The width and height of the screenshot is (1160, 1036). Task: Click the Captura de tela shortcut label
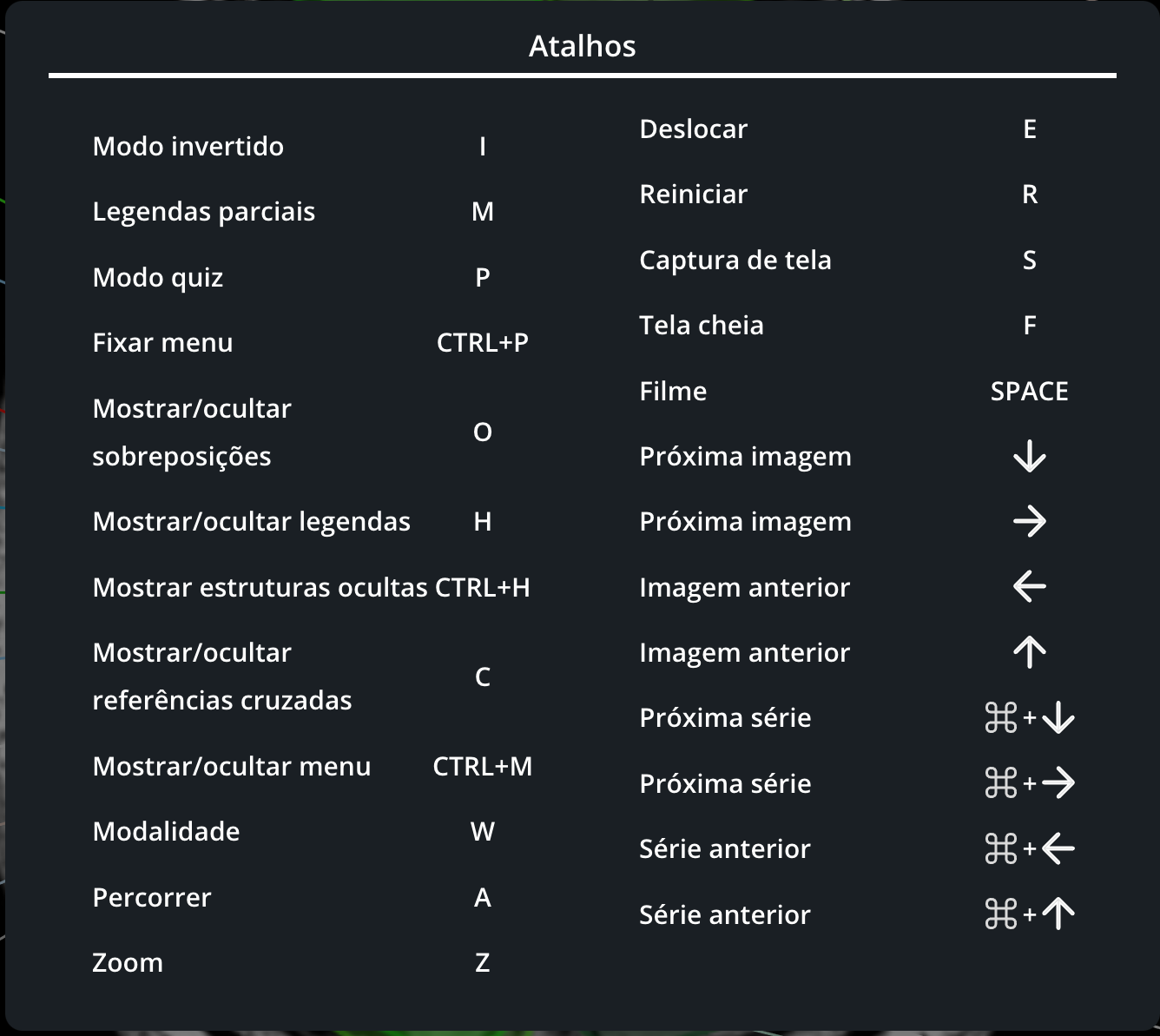point(735,260)
